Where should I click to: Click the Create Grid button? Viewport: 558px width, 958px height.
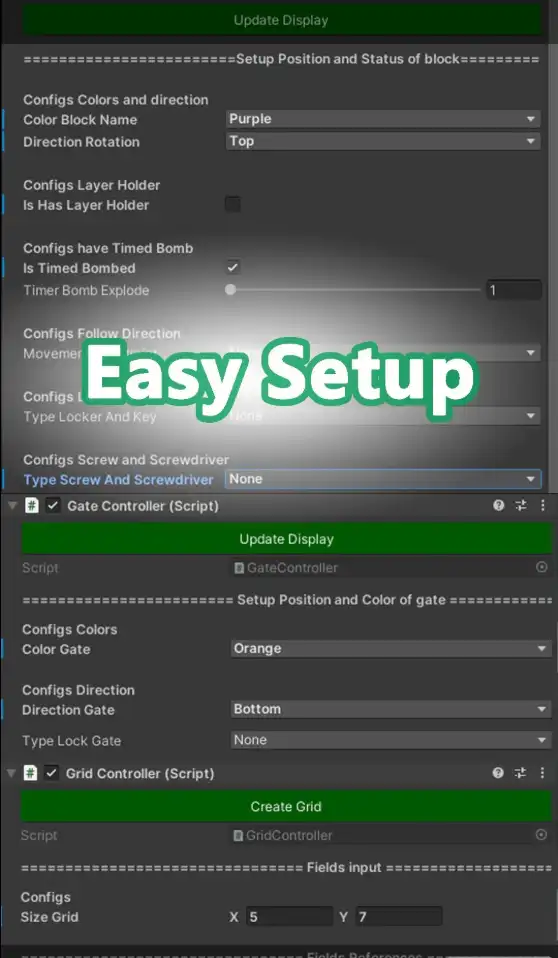coord(286,806)
